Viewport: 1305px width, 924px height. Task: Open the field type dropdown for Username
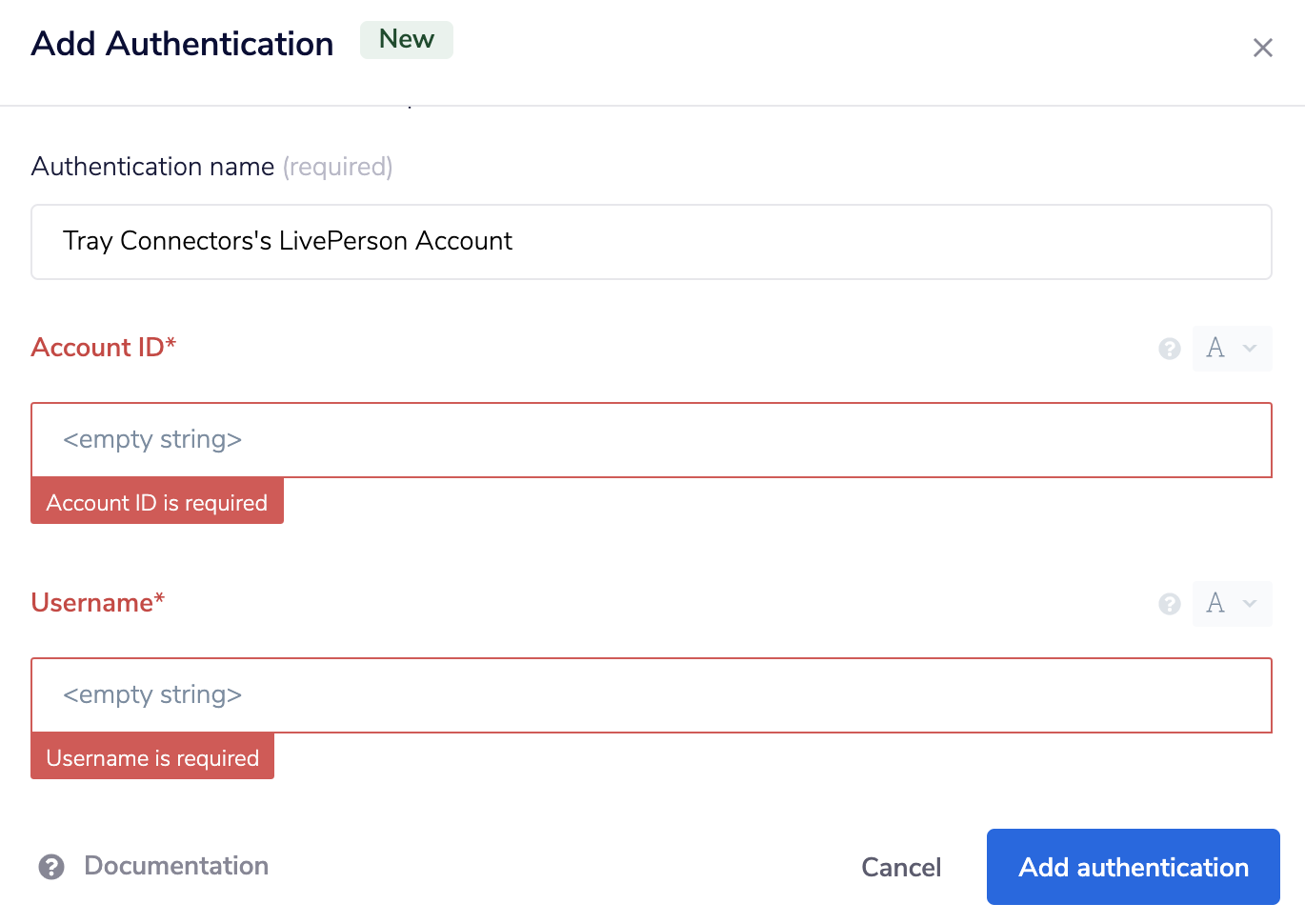1249,604
